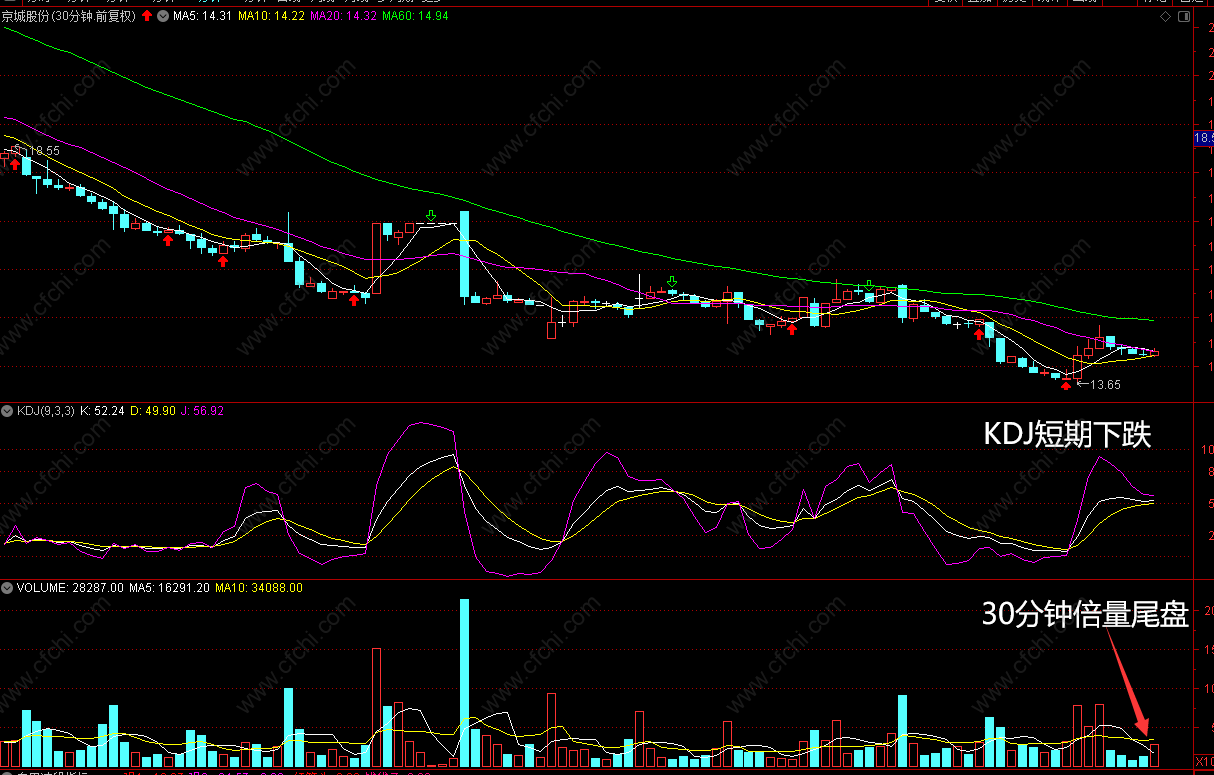
Task: Click the red buy arrow under the 18.55 candle
Action: click(15, 163)
